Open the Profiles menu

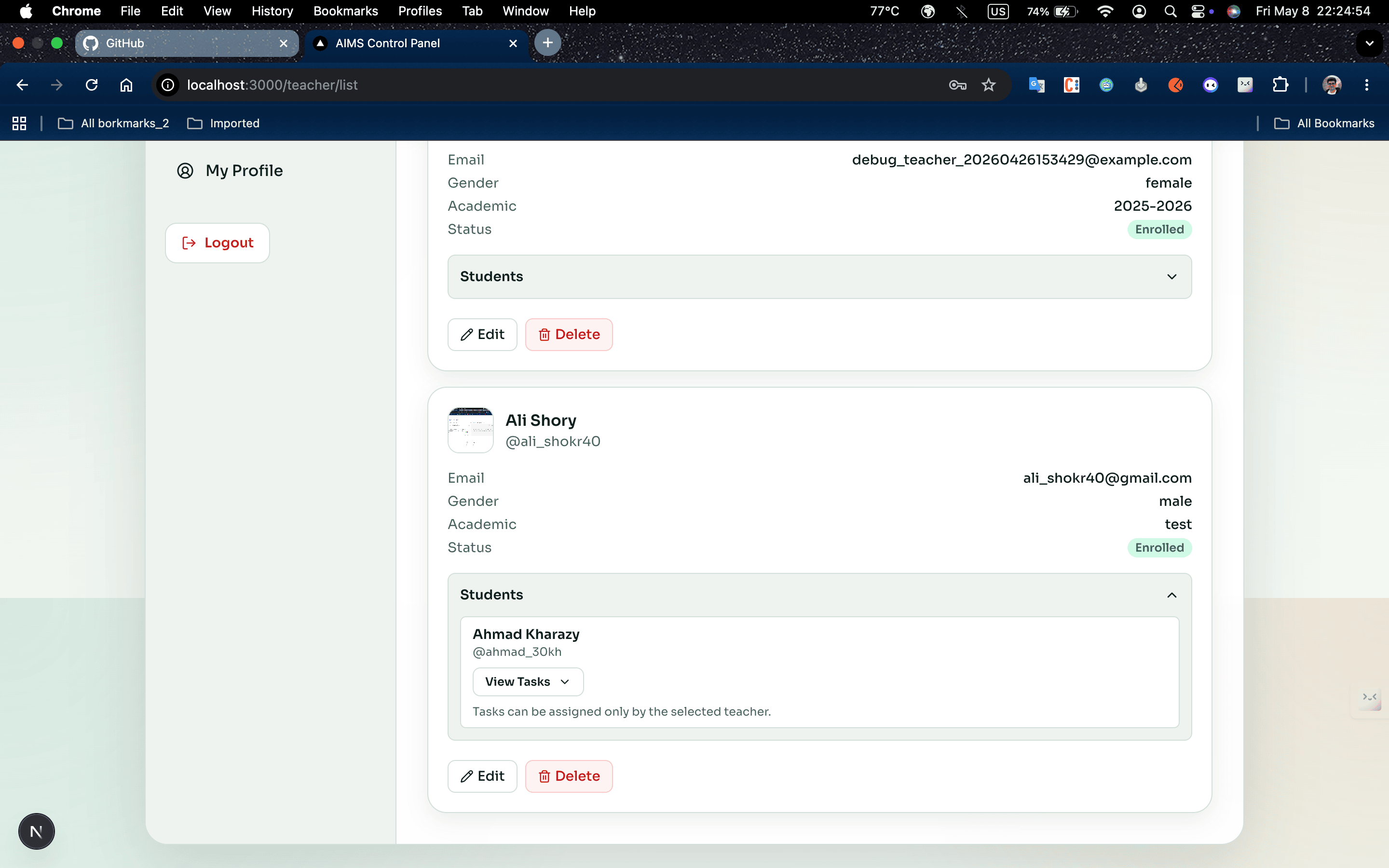coord(420,12)
